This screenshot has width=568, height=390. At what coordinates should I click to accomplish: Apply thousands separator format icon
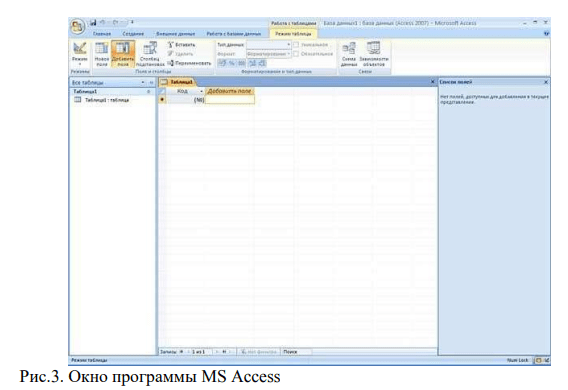click(242, 63)
